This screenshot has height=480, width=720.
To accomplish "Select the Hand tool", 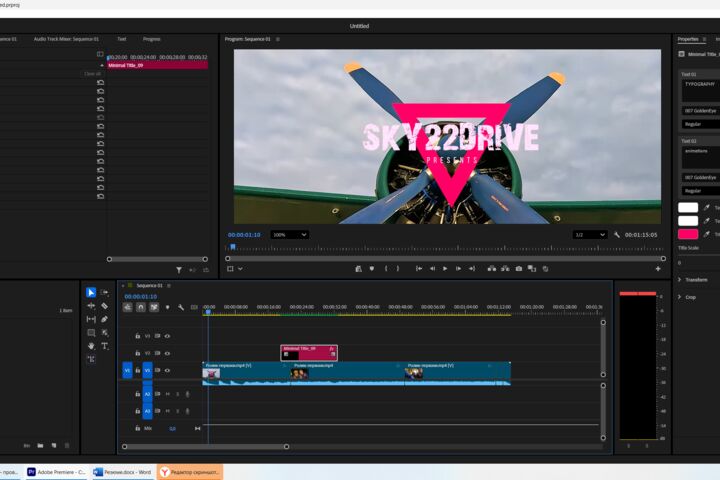I will (x=91, y=346).
